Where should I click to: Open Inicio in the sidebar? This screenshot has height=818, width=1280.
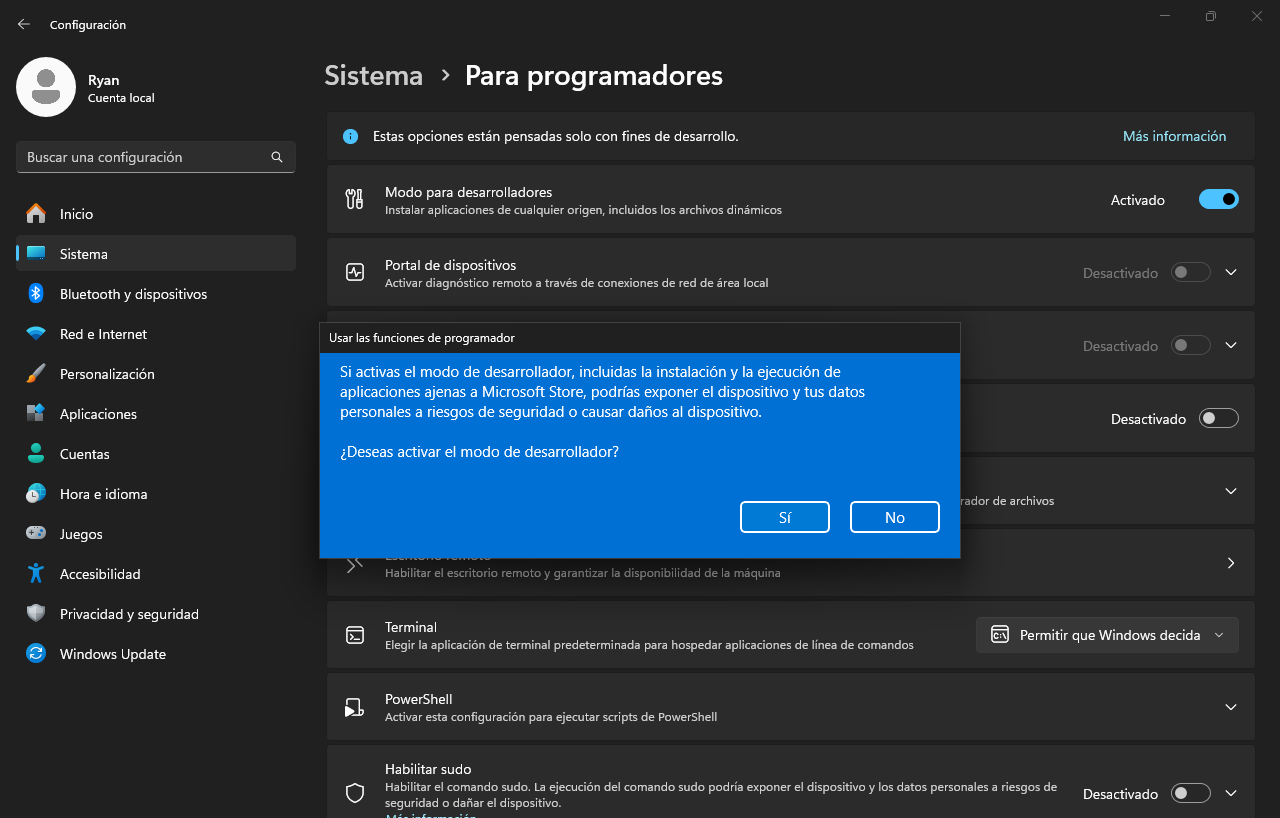coord(156,213)
